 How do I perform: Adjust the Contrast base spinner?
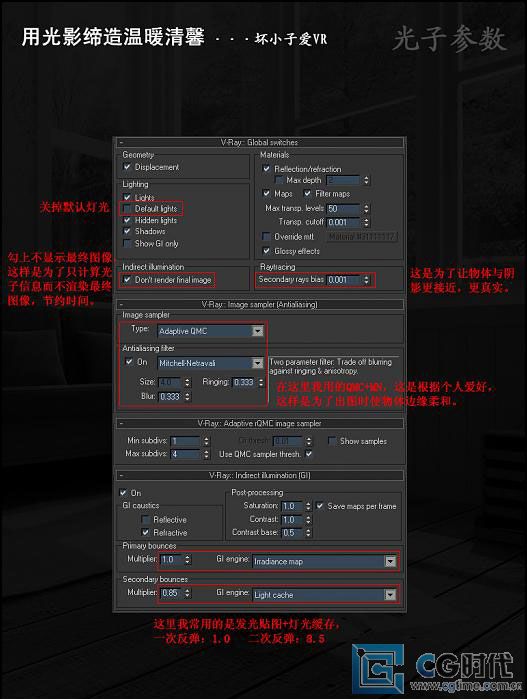point(309,533)
